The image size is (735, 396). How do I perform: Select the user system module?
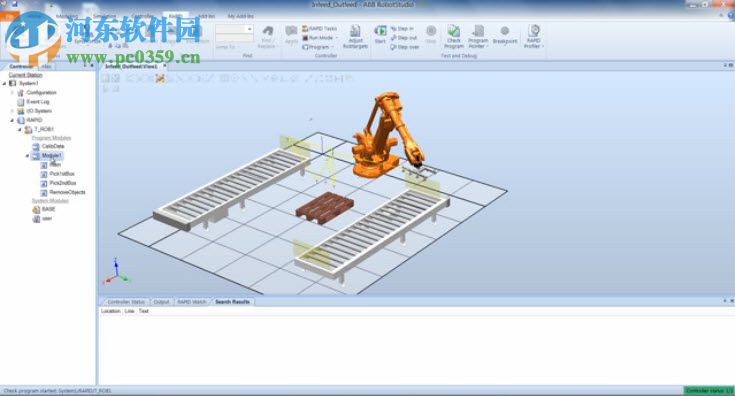coord(47,218)
